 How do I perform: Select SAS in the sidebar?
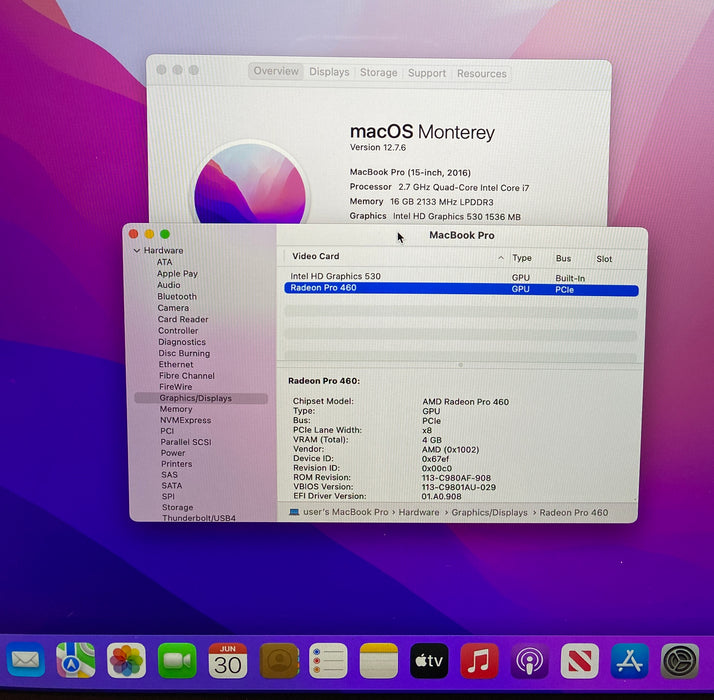(169, 475)
